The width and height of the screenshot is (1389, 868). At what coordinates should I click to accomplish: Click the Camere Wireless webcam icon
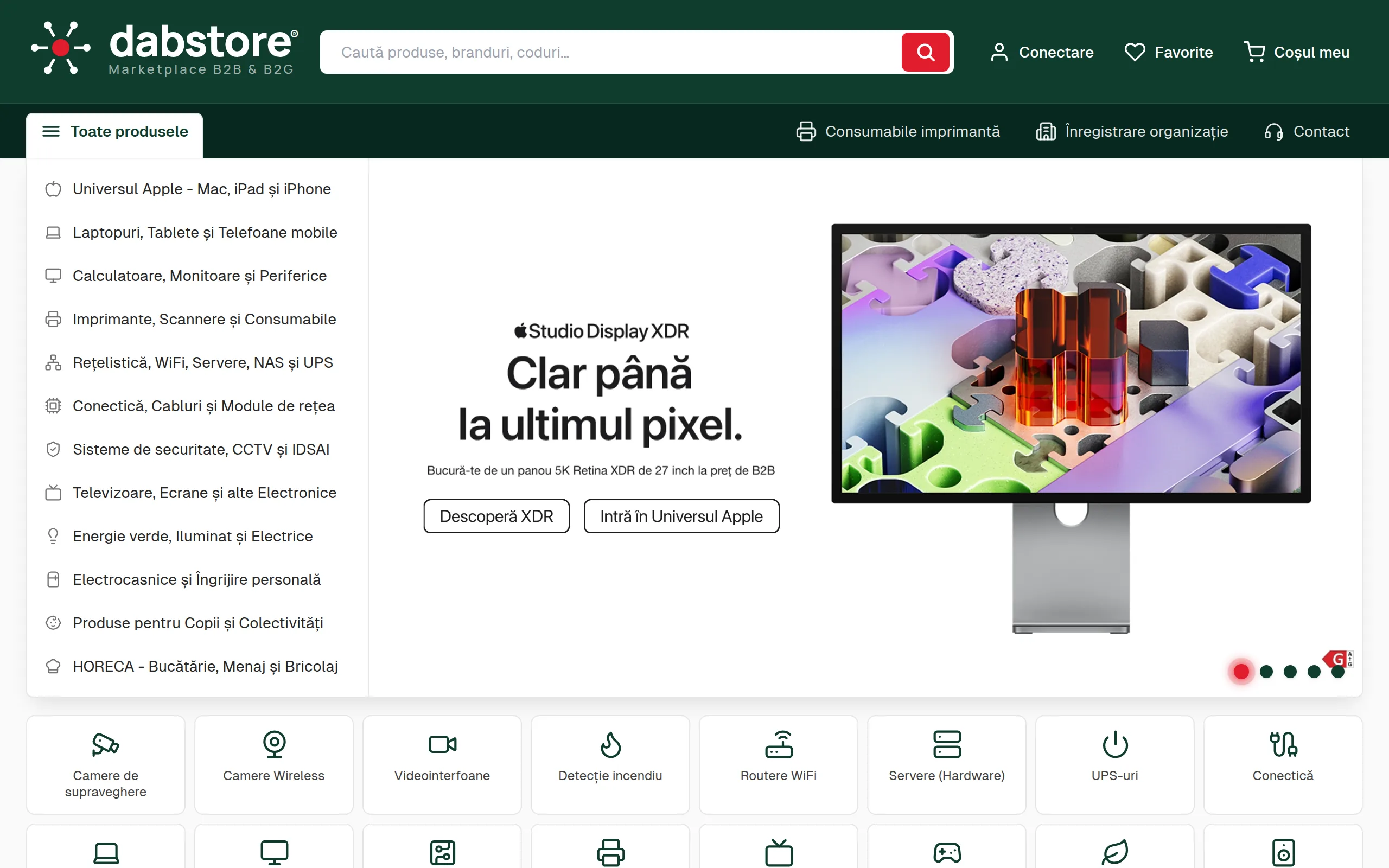275,744
